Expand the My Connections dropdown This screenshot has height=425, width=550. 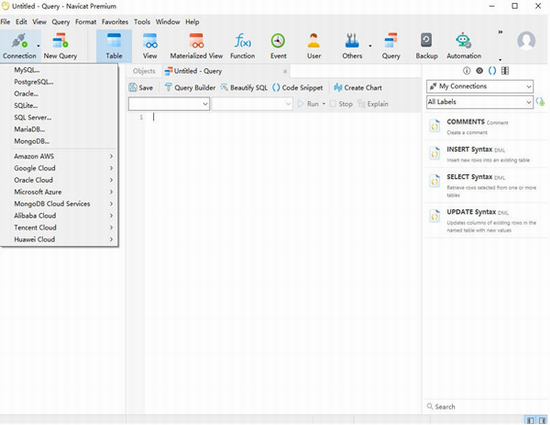479,86
